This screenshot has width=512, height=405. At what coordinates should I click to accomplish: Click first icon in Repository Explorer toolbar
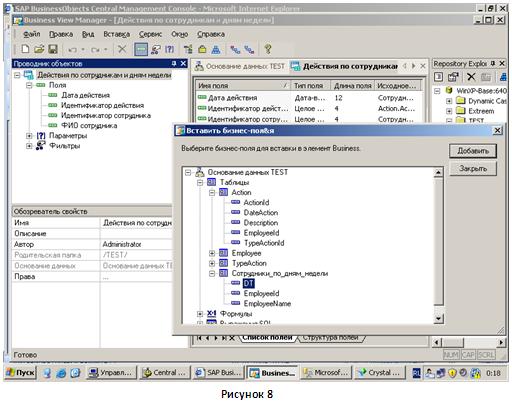click(x=438, y=77)
